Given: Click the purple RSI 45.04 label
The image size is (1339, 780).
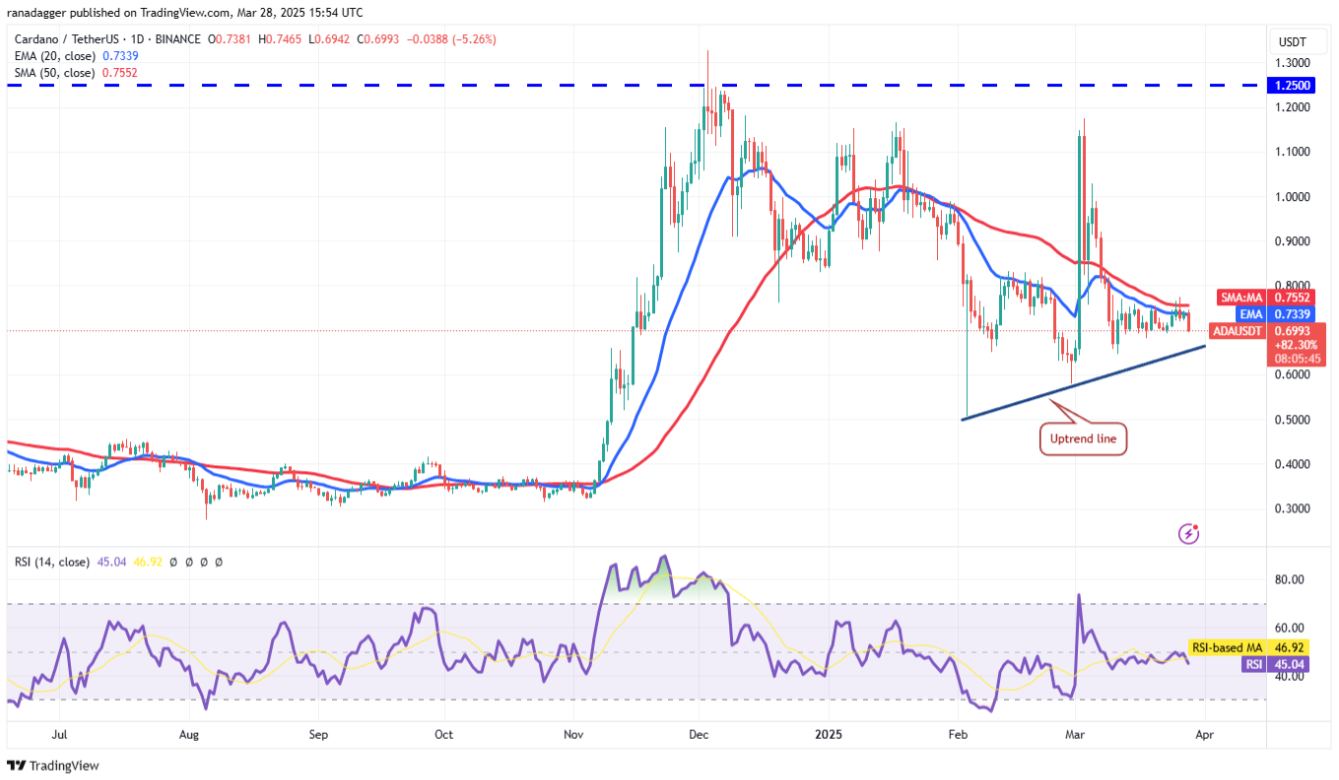Looking at the screenshot, I should click(1298, 663).
